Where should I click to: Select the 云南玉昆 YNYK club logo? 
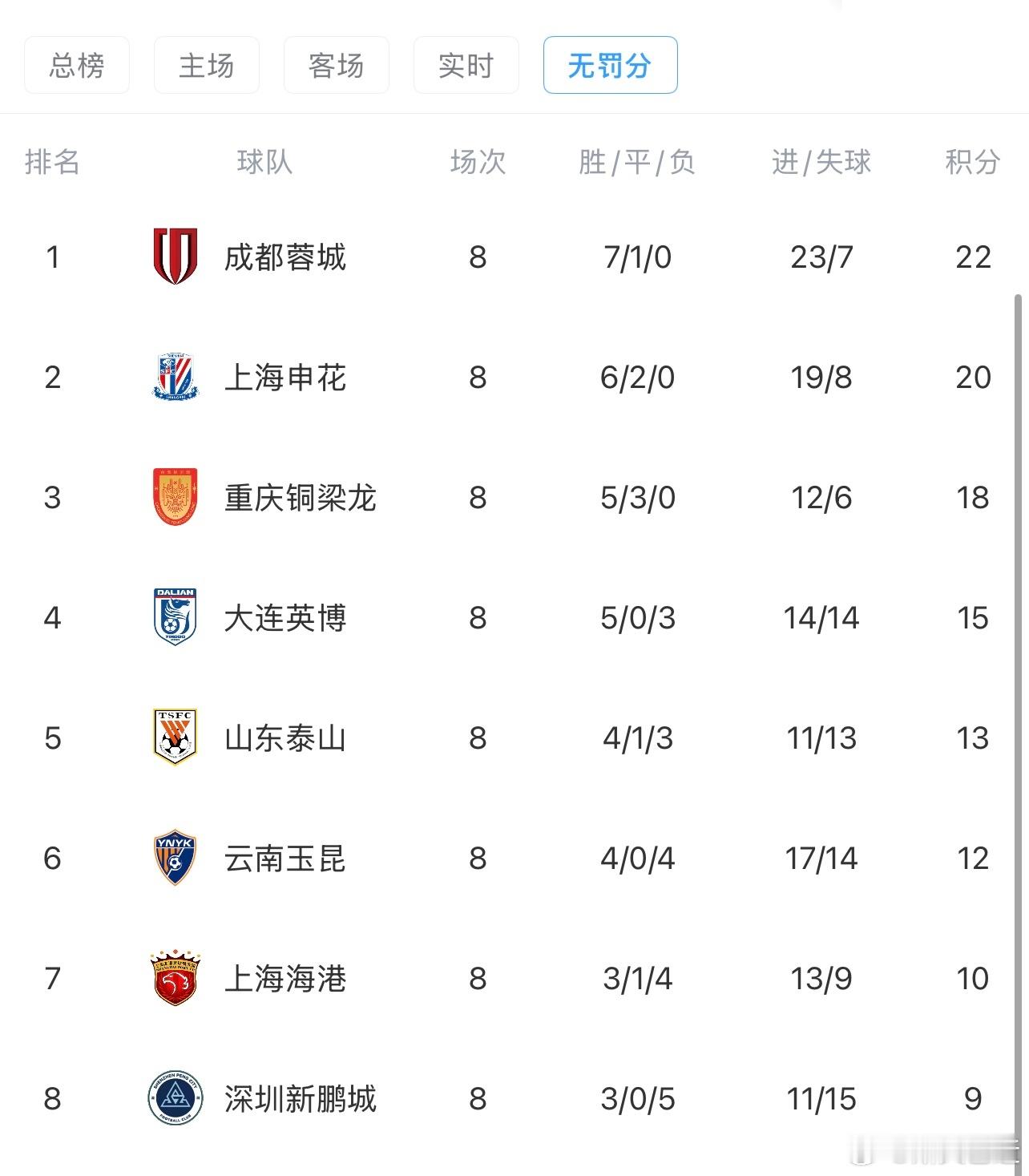click(x=175, y=859)
